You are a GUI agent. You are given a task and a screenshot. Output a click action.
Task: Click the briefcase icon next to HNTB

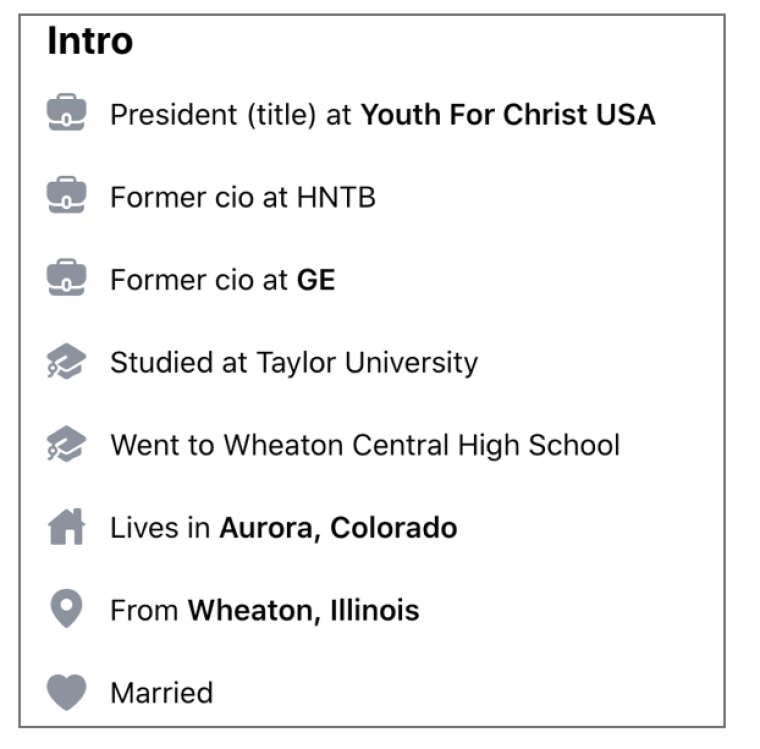[66, 195]
